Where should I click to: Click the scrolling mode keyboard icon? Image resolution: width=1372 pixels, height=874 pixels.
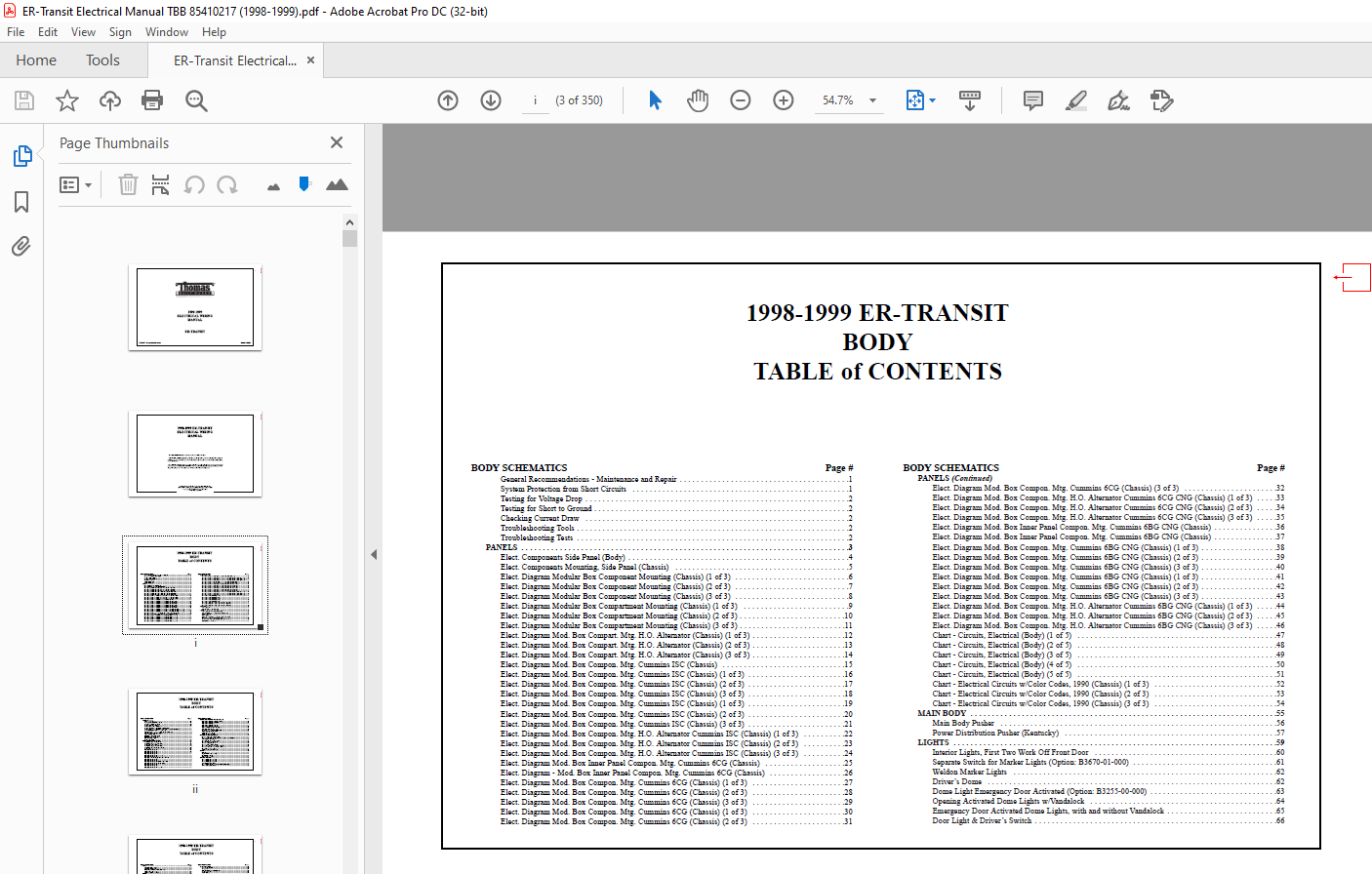[x=970, y=100]
